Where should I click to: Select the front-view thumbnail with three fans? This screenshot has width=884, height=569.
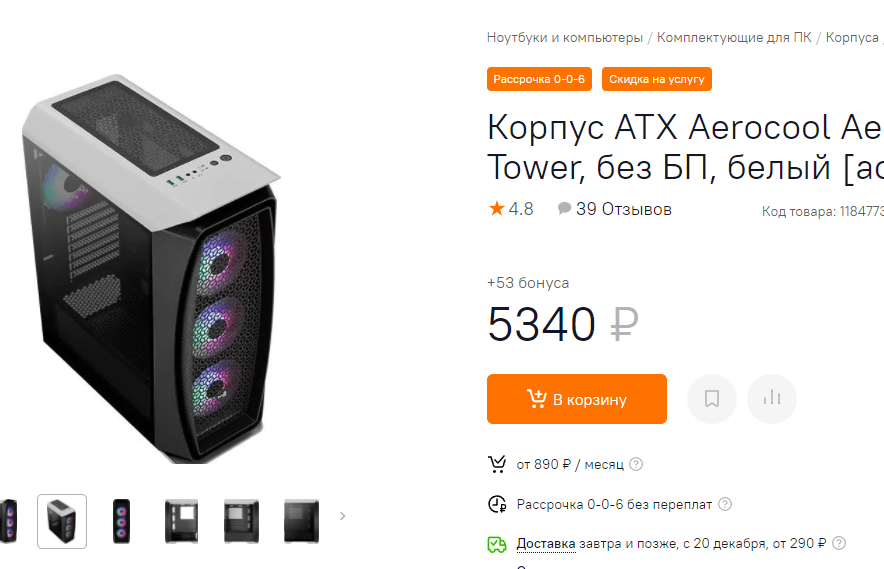[x=122, y=521]
